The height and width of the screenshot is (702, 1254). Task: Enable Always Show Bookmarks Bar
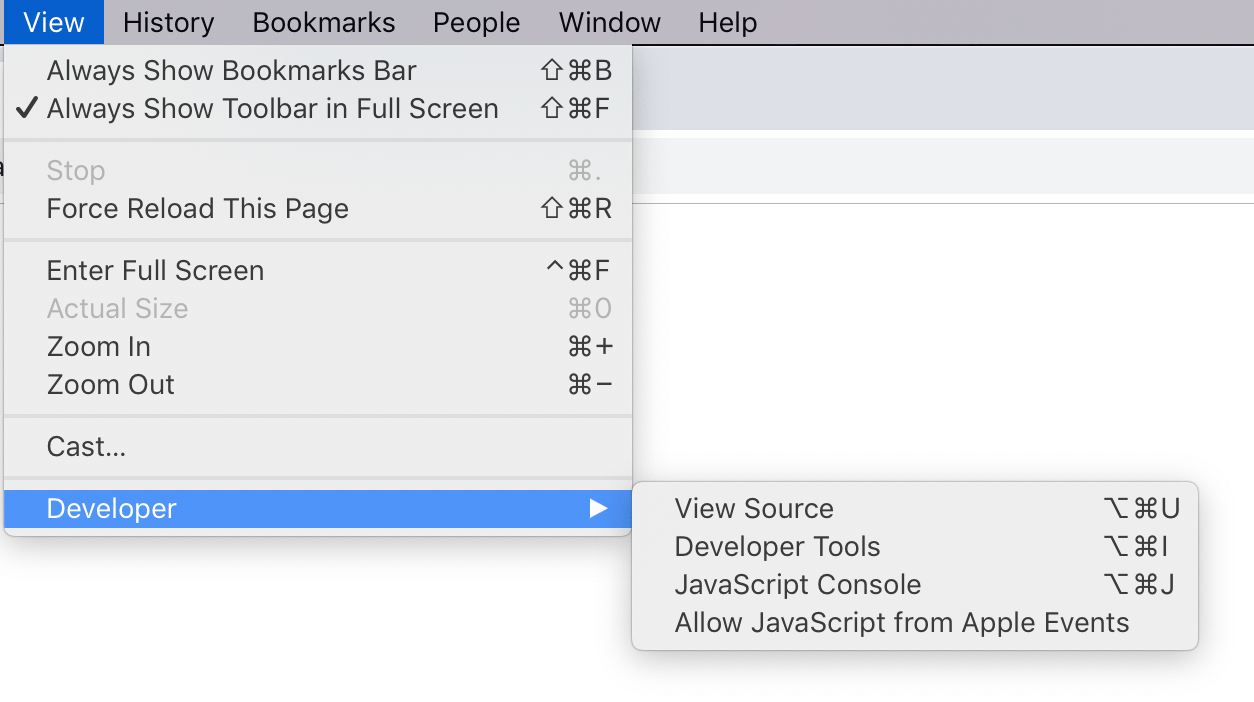[230, 70]
